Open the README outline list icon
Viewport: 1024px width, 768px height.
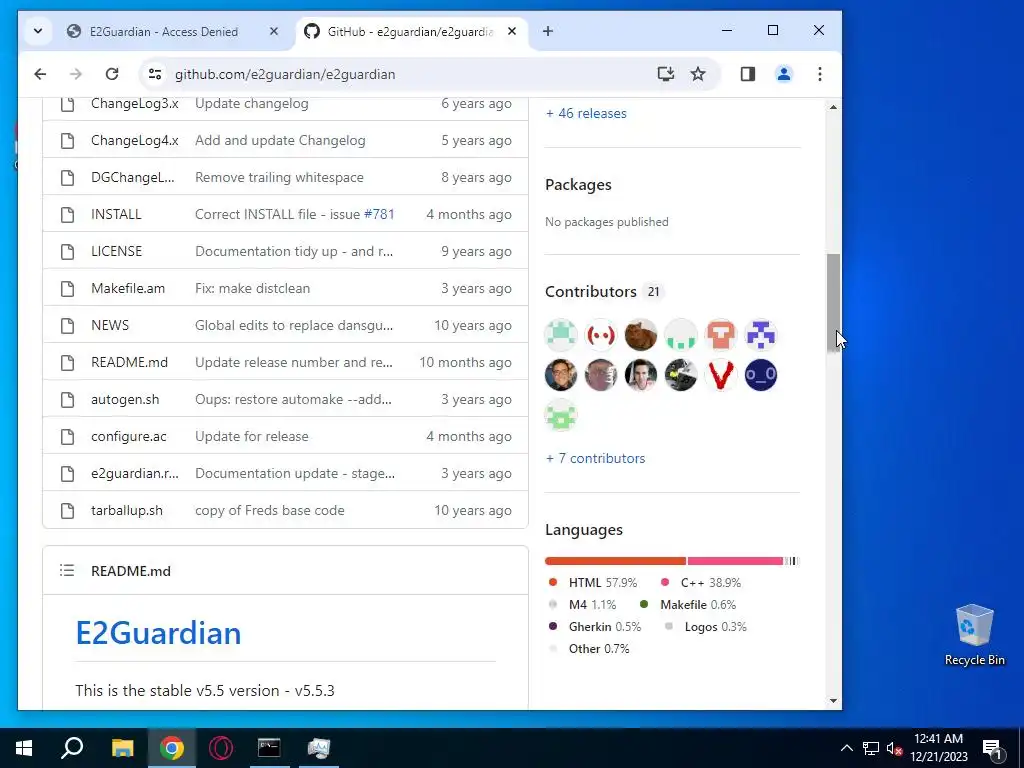[x=67, y=571]
